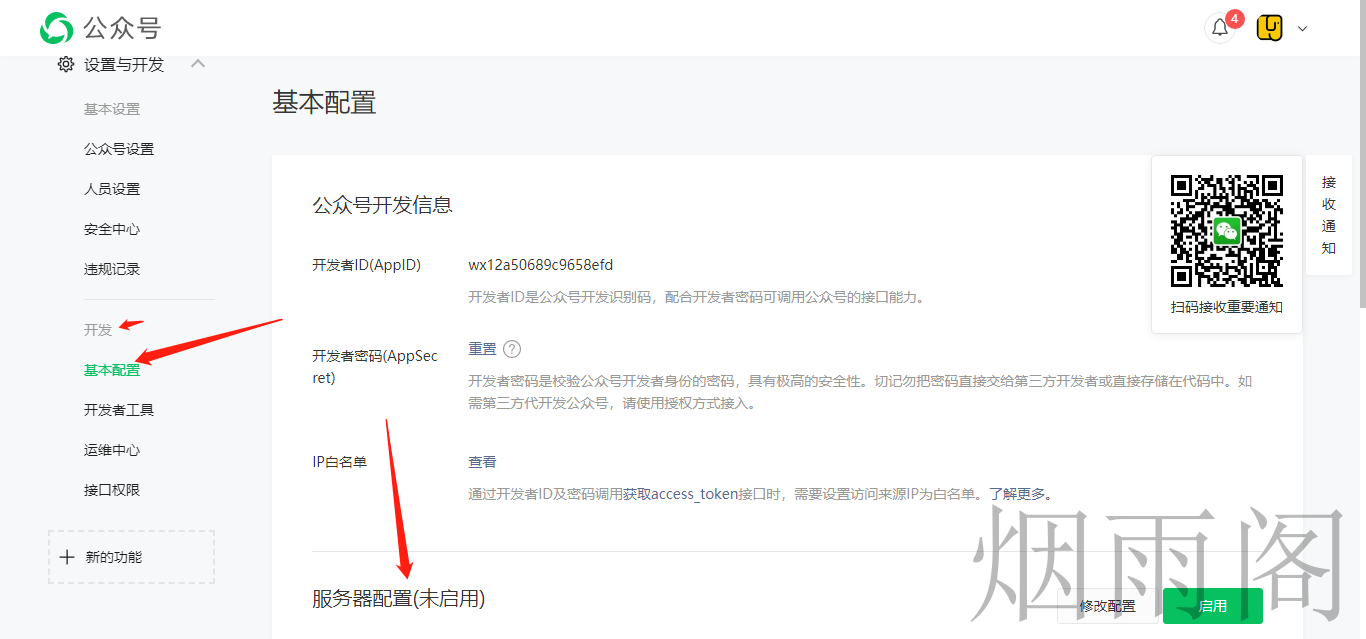Go to 安全中心 in the sidebar
1366x639 pixels.
[x=112, y=229]
